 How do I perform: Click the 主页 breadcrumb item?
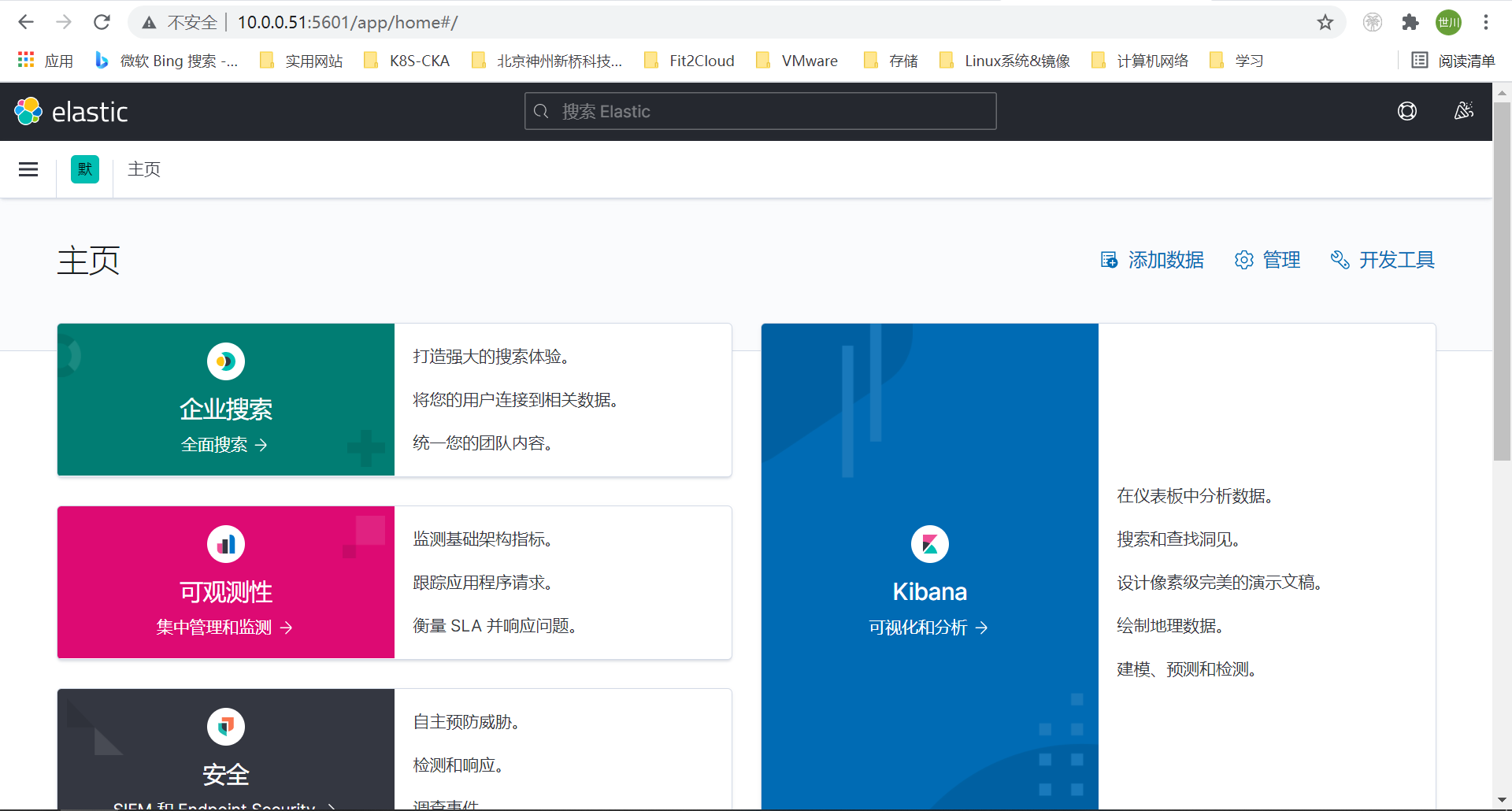(x=144, y=169)
